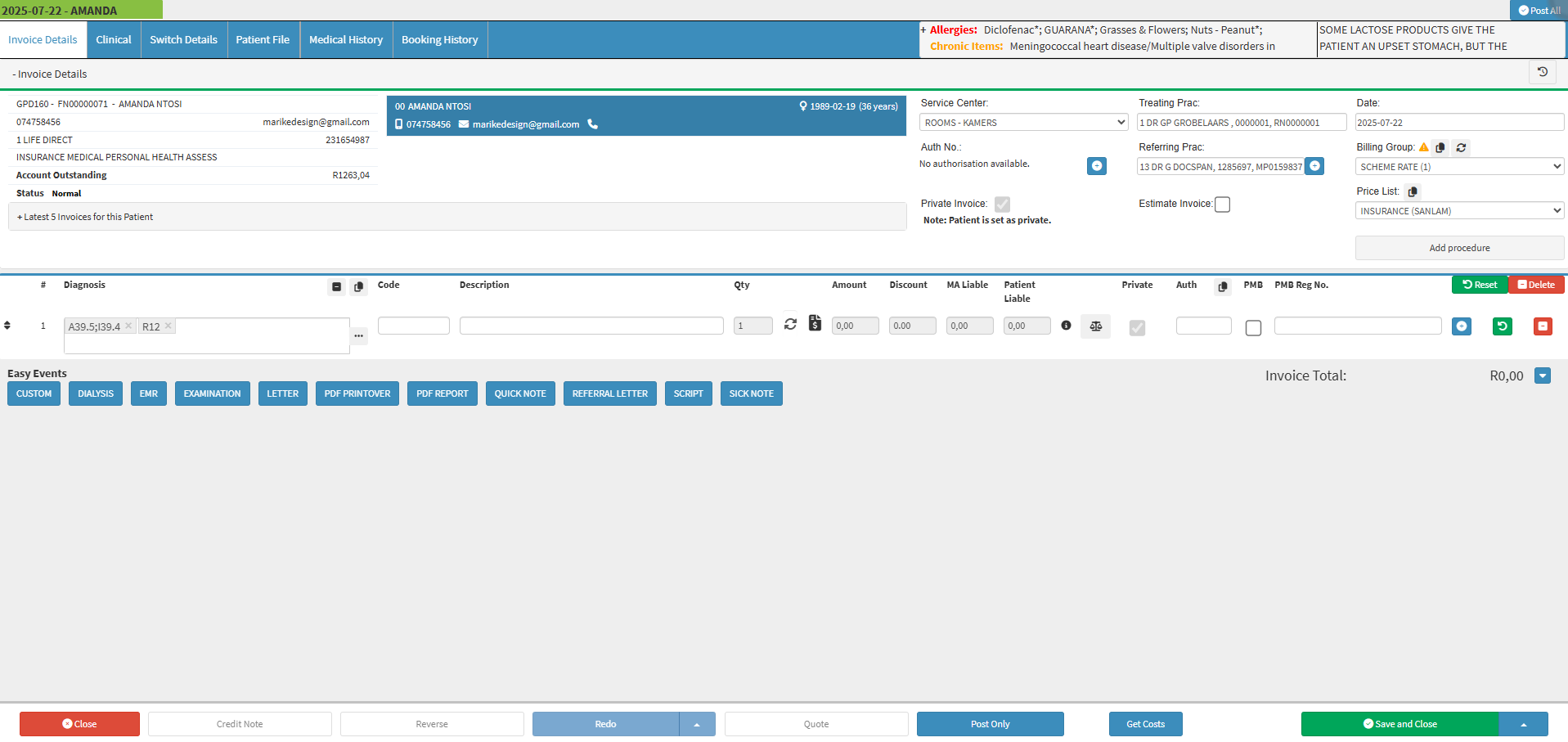The height and width of the screenshot is (742, 1568).
Task: Click the phone icon in patient banner
Action: point(593,124)
